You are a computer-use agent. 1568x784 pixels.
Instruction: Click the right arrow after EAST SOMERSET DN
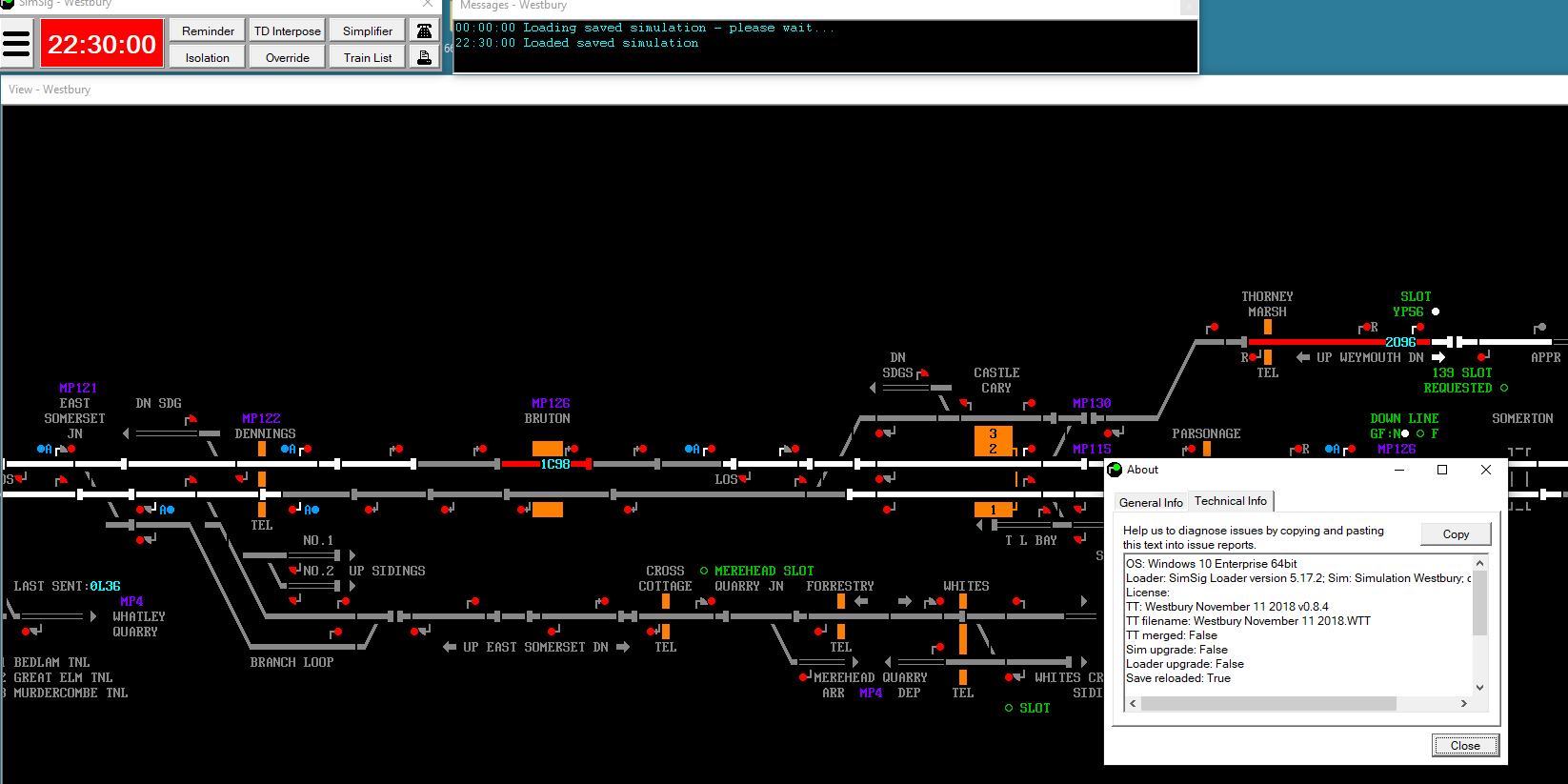(623, 647)
